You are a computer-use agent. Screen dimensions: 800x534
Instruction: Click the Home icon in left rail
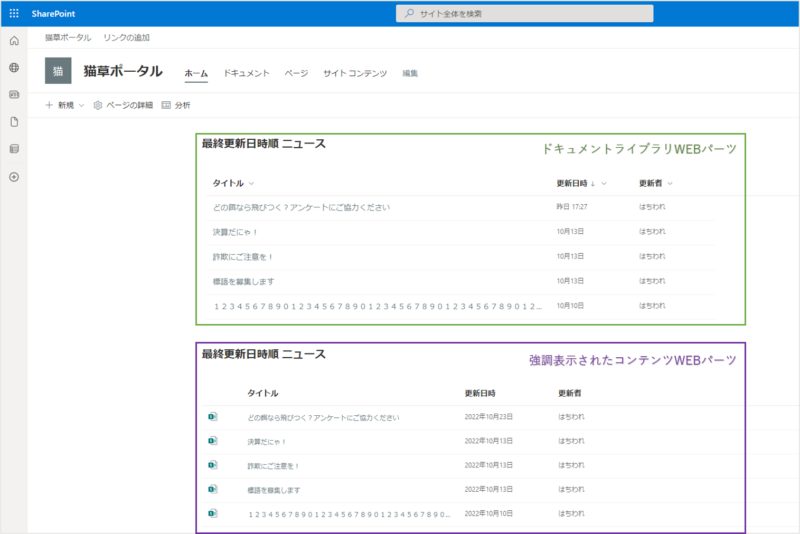[14, 41]
